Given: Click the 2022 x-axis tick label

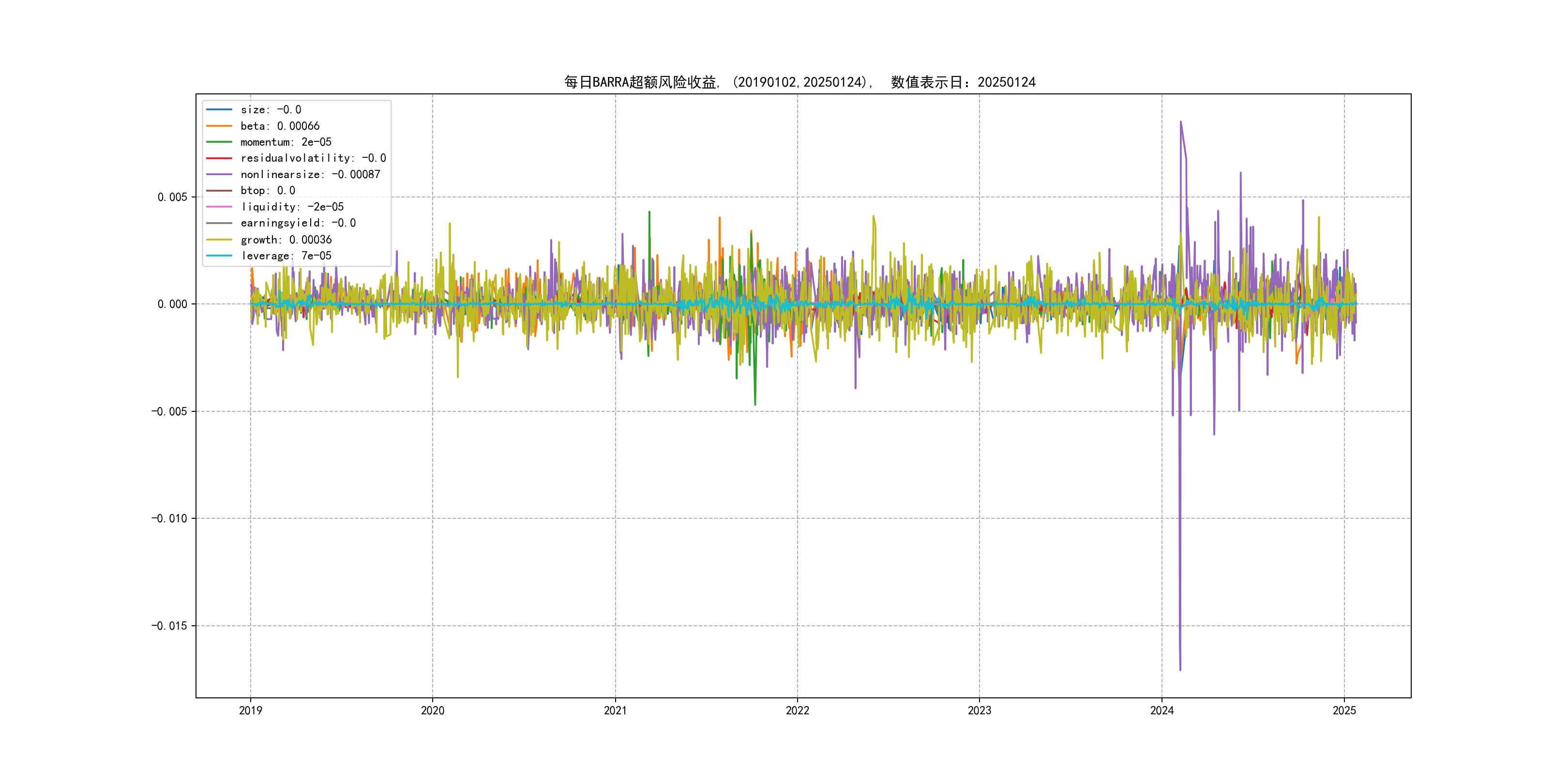Looking at the screenshot, I should (798, 710).
